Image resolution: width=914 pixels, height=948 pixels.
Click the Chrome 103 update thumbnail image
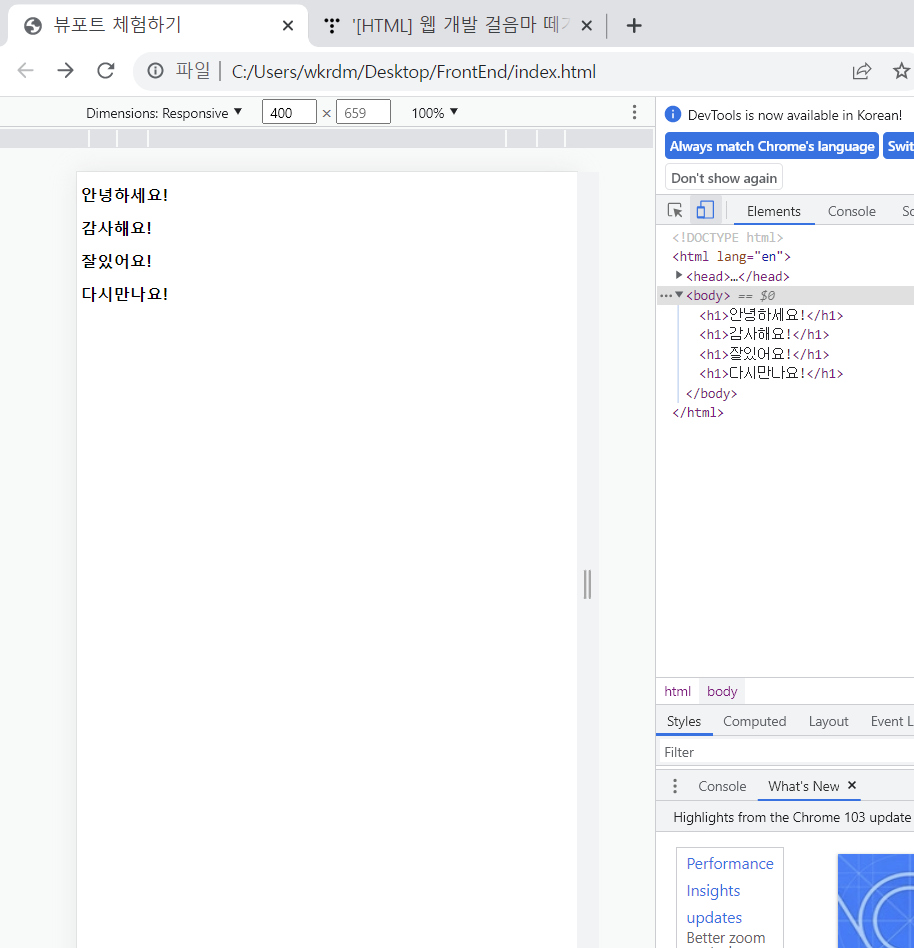point(876,901)
